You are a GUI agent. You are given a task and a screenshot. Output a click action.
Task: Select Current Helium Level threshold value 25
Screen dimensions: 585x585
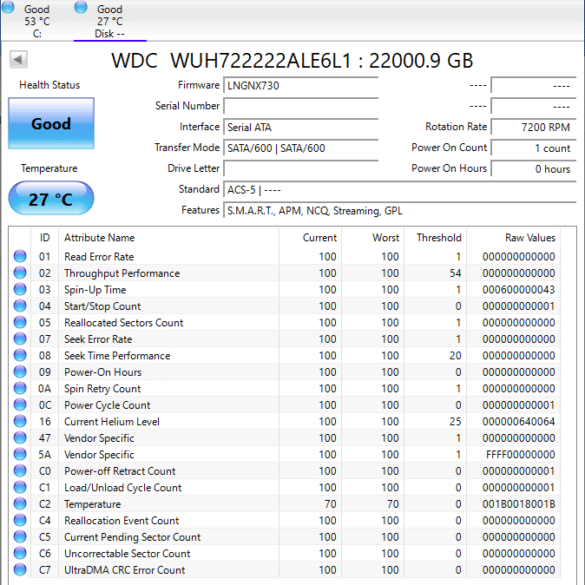tap(455, 422)
